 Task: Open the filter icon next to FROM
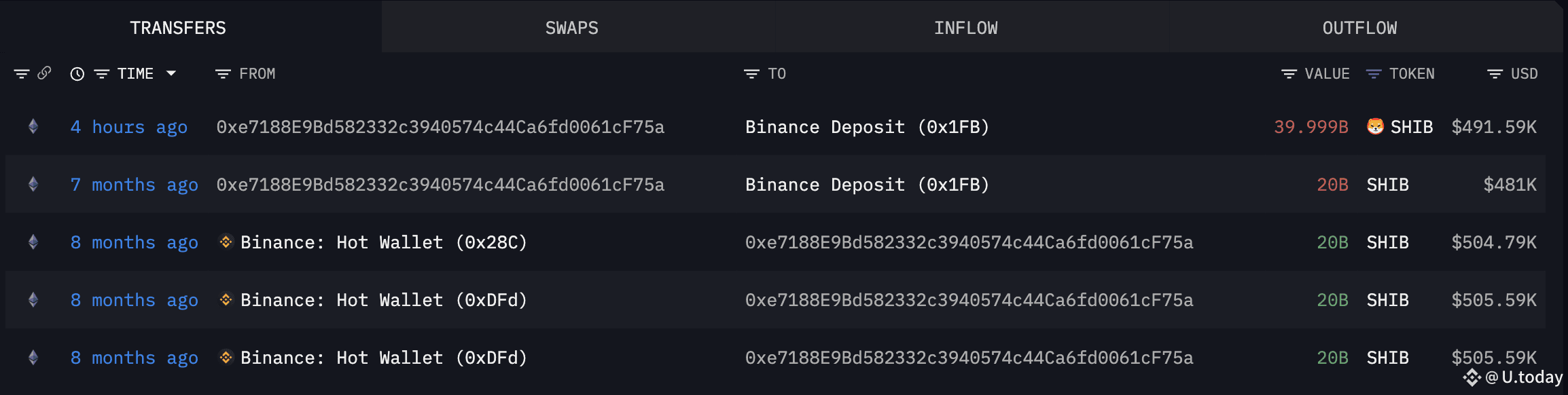pyautogui.click(x=223, y=74)
